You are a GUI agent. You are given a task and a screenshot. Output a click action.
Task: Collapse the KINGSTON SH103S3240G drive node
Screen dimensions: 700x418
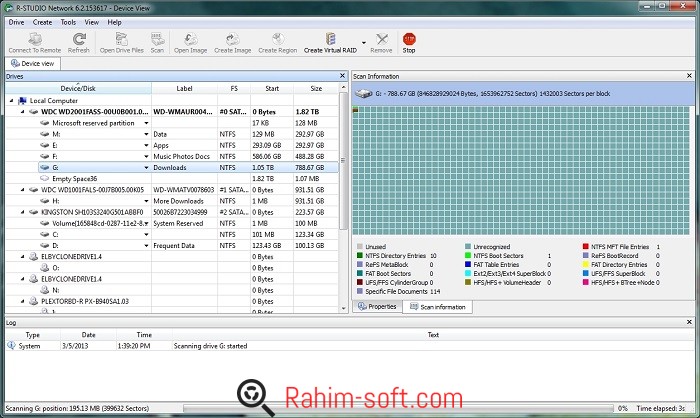[22, 211]
